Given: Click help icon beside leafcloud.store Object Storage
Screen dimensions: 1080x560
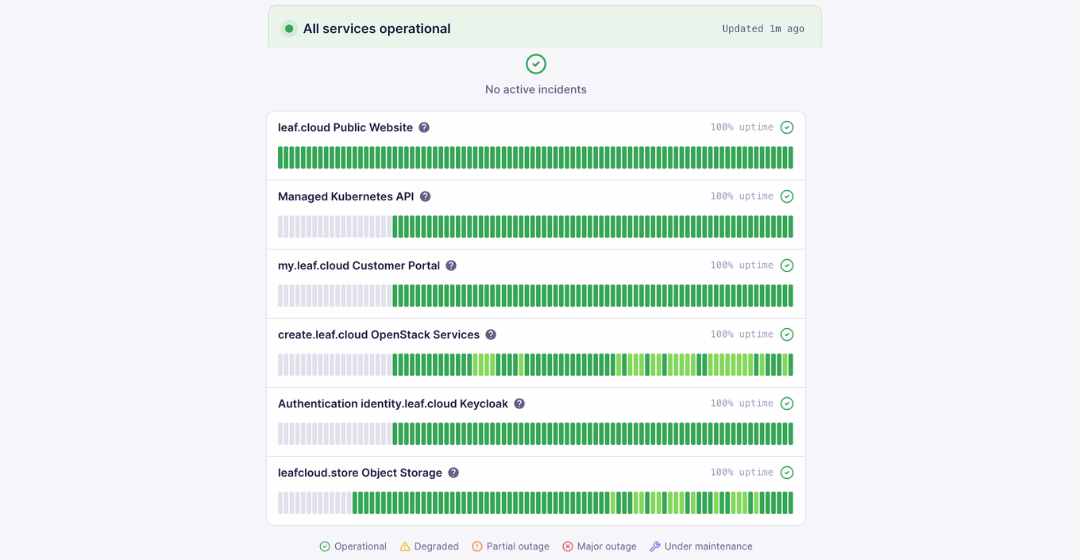Looking at the screenshot, I should [453, 473].
